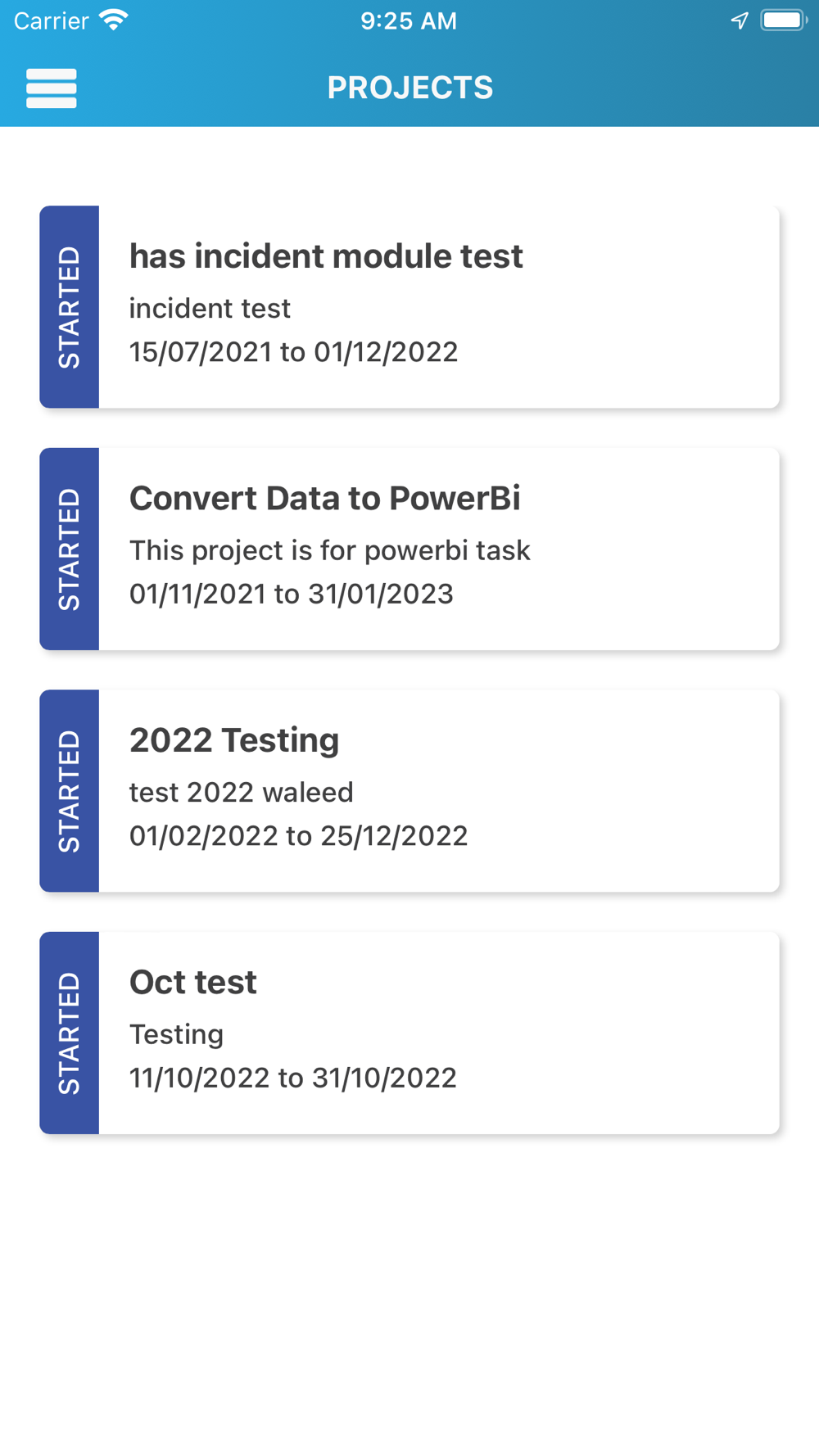
Task: Tap the 9:25 AM clock
Action: [409, 20]
